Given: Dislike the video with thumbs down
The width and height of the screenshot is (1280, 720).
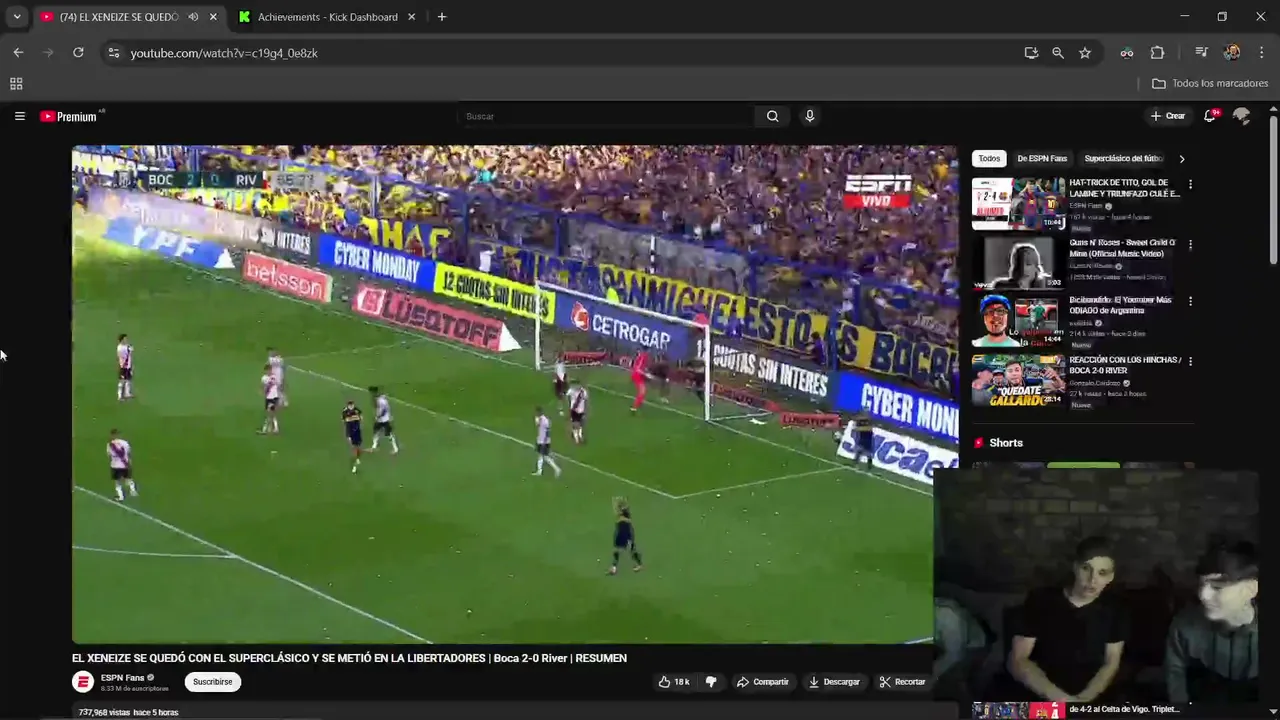Looking at the screenshot, I should tap(711, 682).
